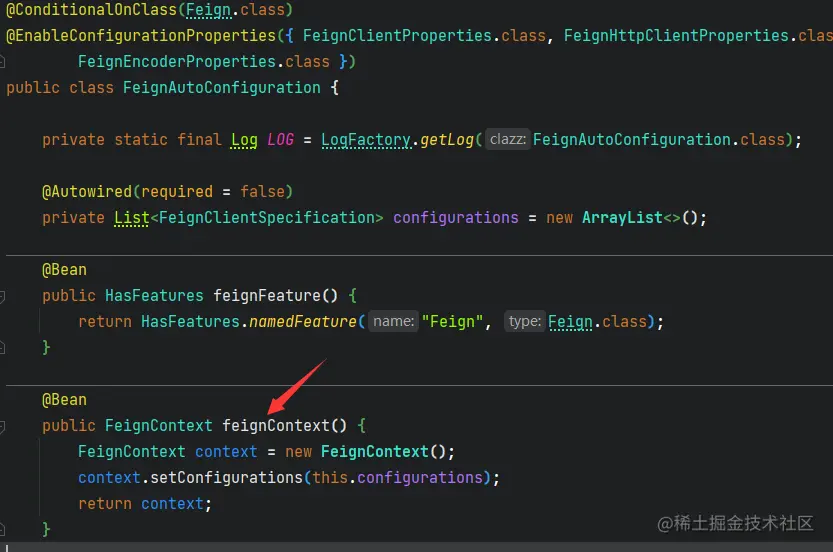This screenshot has width=833, height=552.
Task: Select FeignContext return type in method signature
Action: point(158,426)
